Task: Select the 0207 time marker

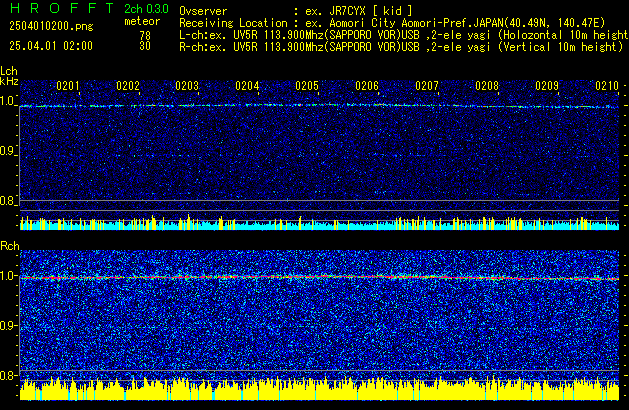Action: pos(427,86)
